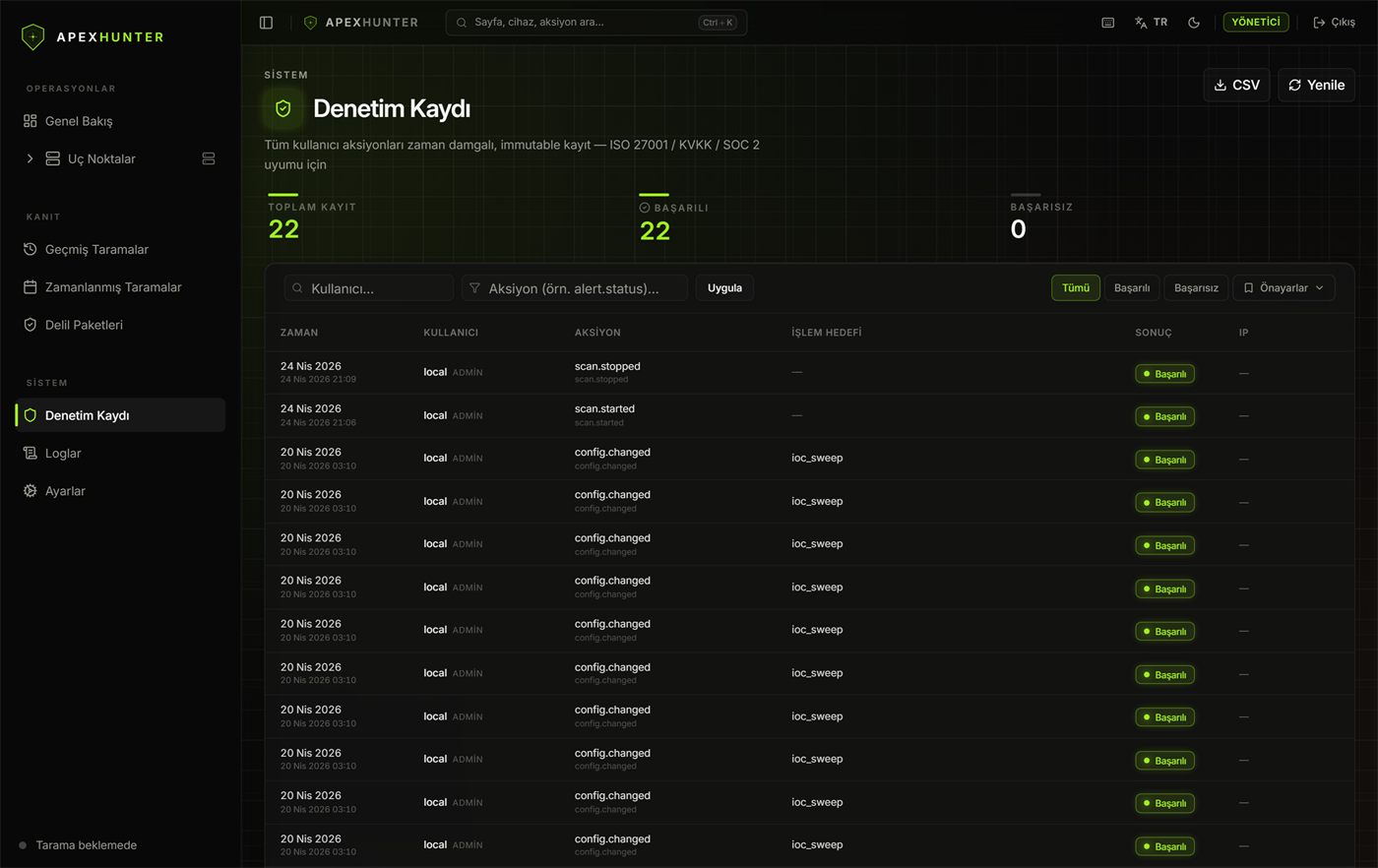The width and height of the screenshot is (1378, 868).
Task: Focus the Kullanıcı filter field
Action: pos(369,288)
